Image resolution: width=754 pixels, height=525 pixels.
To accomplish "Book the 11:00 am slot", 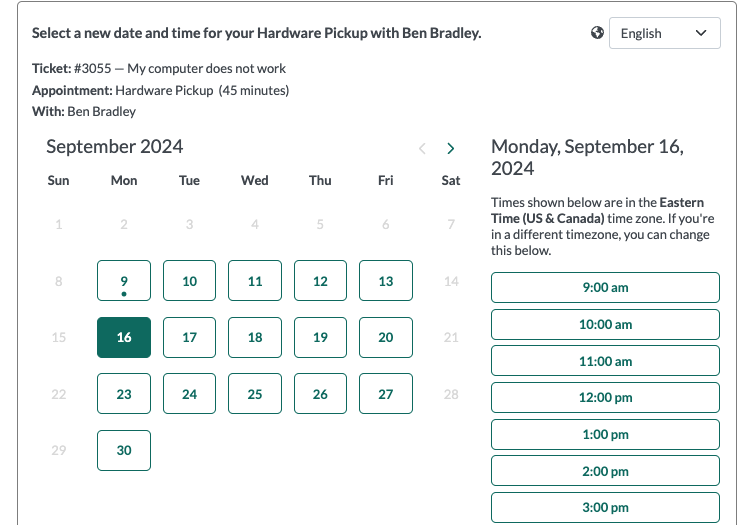I will click(605, 361).
